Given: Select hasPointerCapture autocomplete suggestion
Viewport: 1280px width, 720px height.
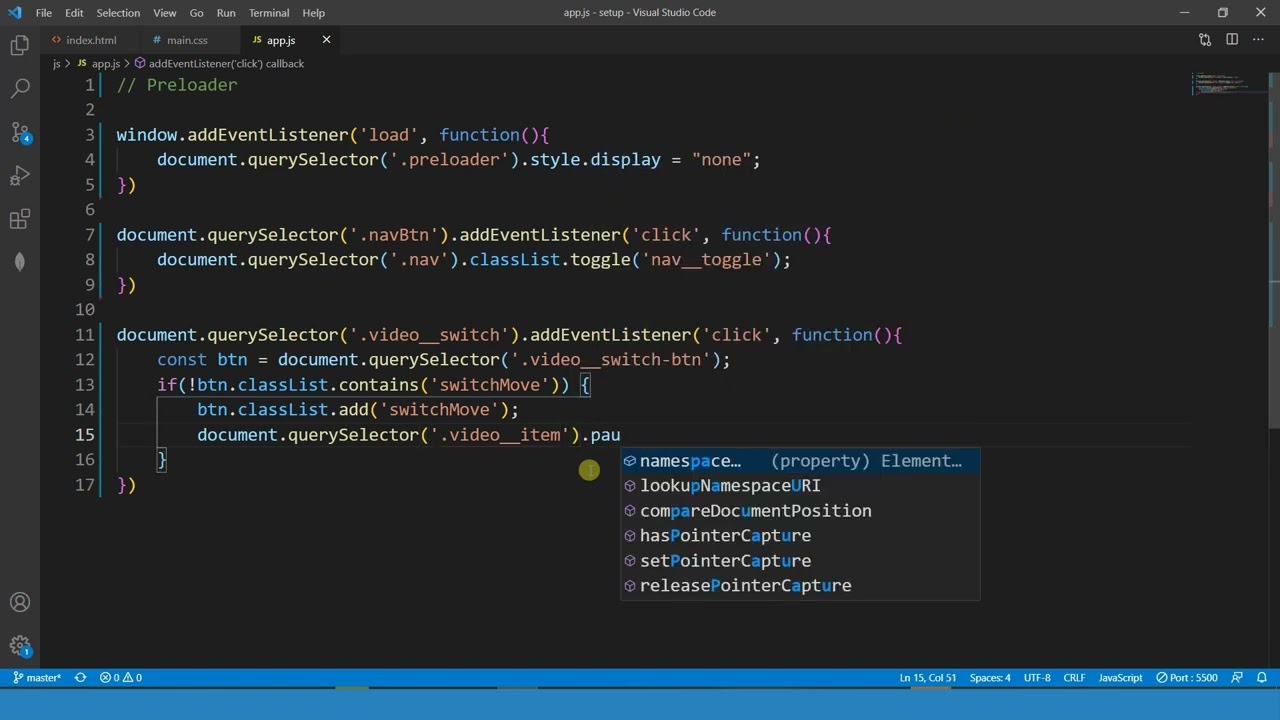Looking at the screenshot, I should tap(800, 536).
